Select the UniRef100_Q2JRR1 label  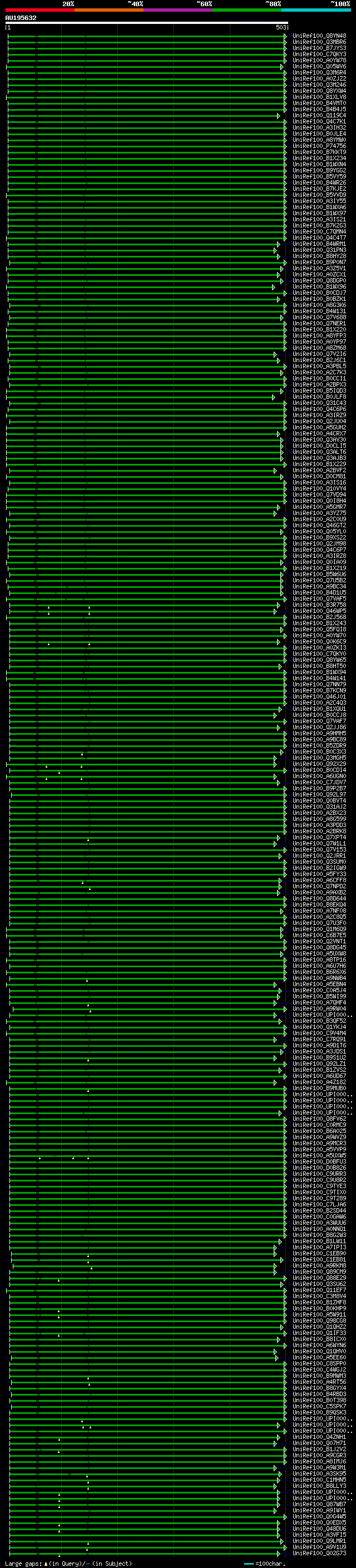[319, 855]
